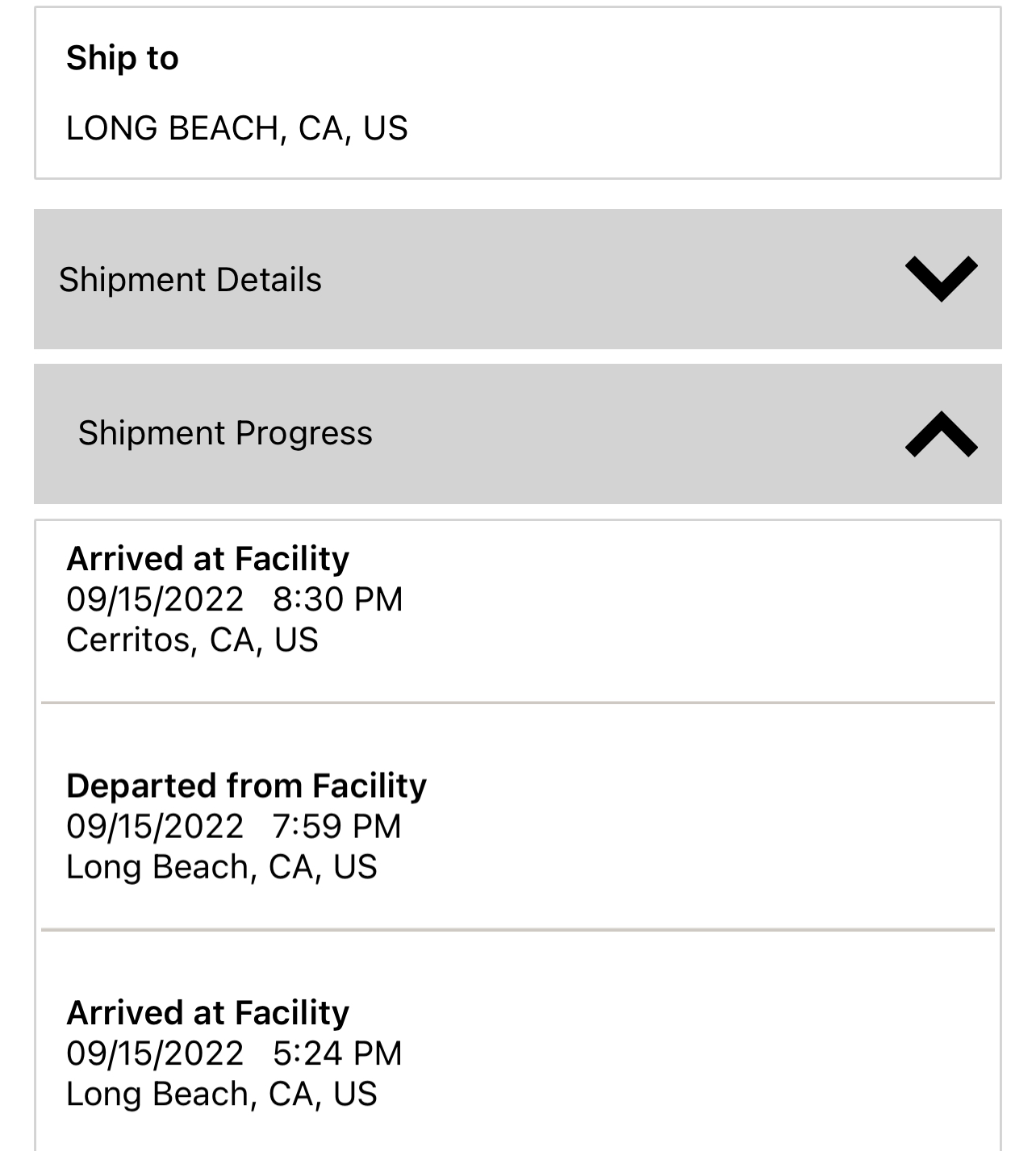The height and width of the screenshot is (1151, 1036).
Task: Tap the Shipment Progress header label
Action: 225,433
